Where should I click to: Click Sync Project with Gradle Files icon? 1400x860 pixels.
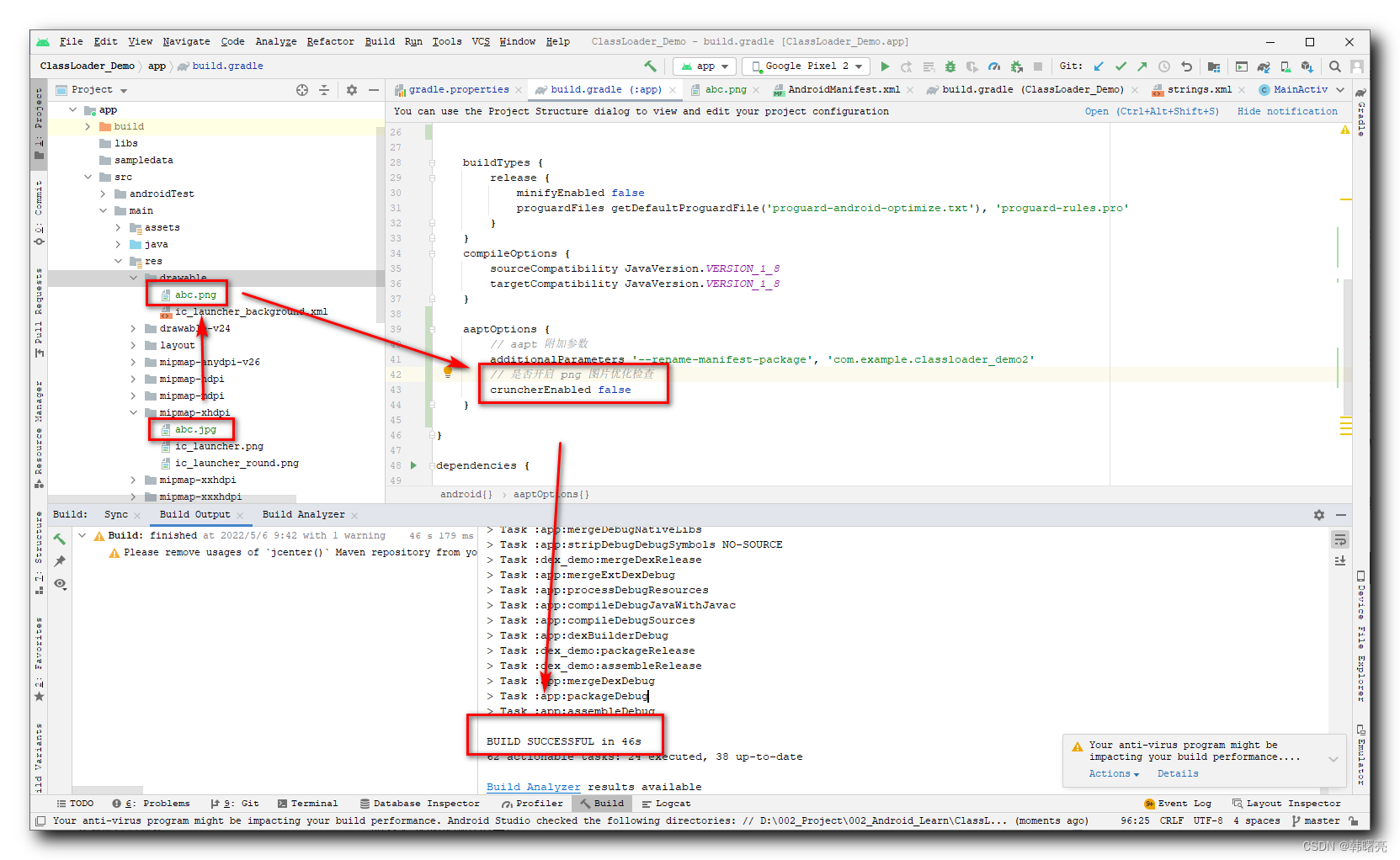point(1264,66)
